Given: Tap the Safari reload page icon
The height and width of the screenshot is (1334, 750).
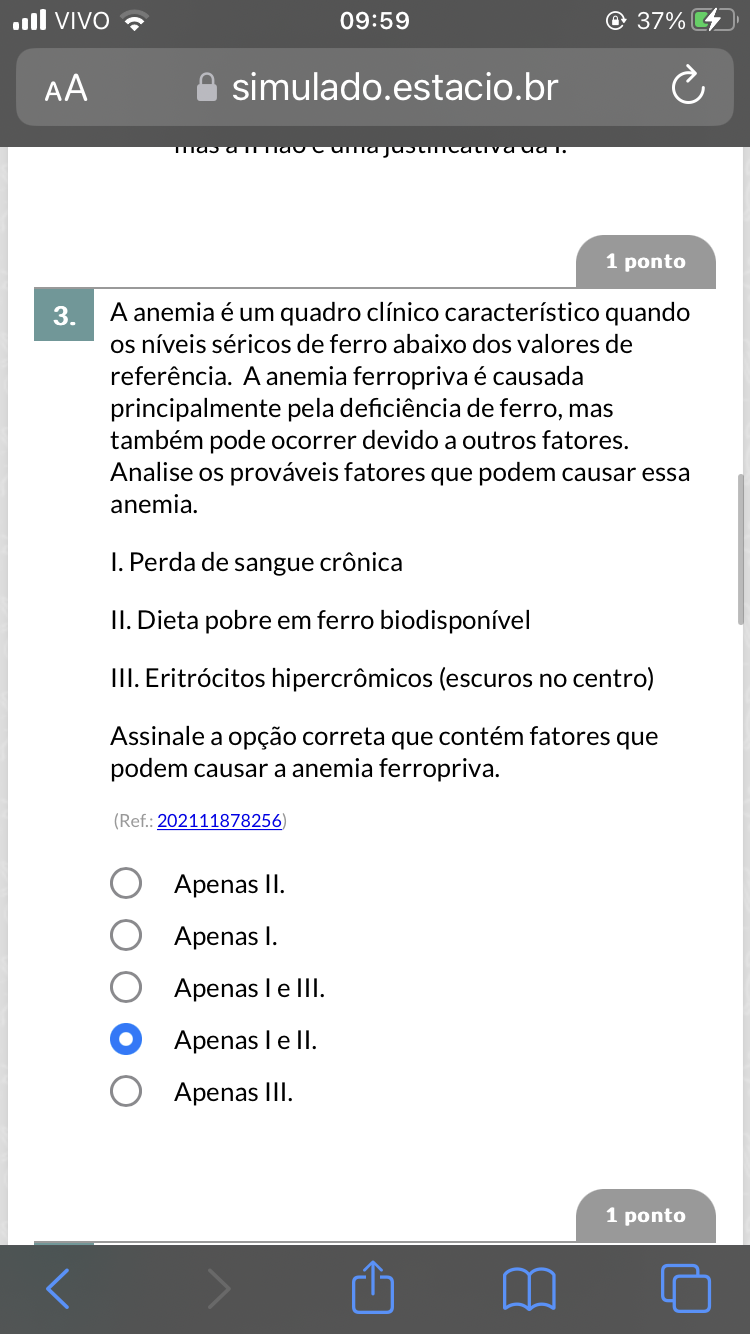Looking at the screenshot, I should click(688, 88).
